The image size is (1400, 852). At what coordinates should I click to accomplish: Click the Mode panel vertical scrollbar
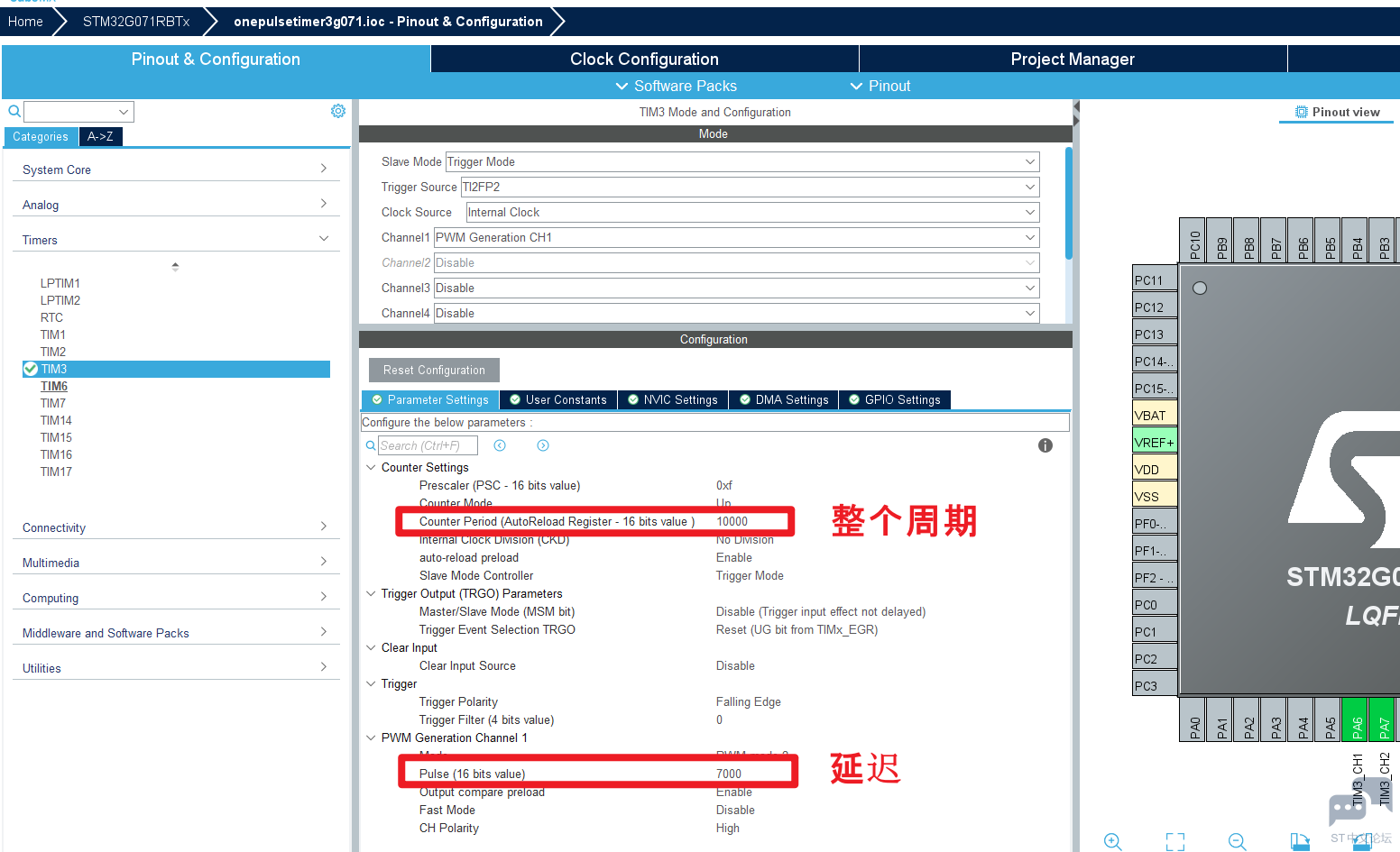(x=1069, y=203)
